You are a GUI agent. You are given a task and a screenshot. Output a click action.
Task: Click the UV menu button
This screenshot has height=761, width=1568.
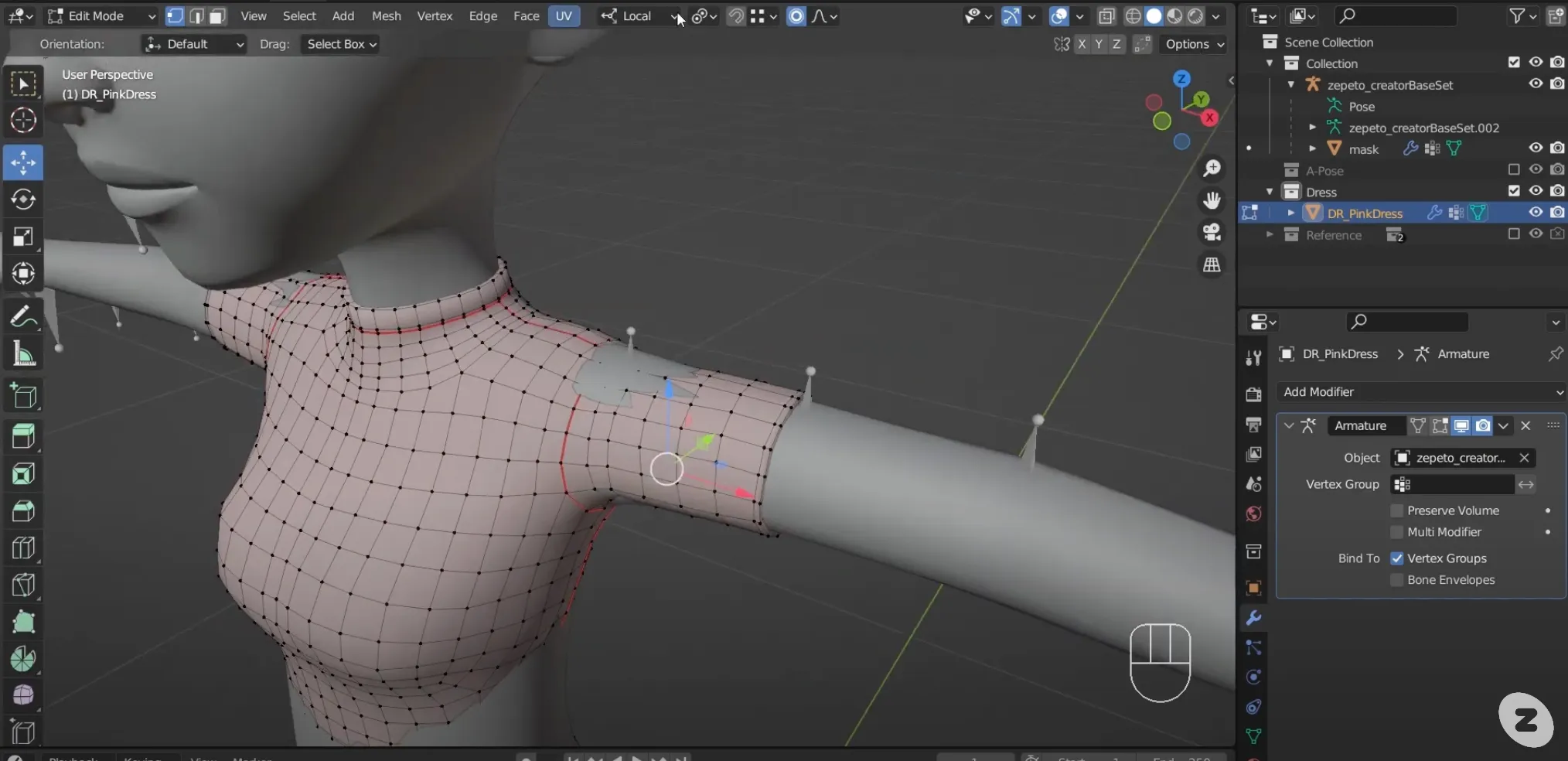564,15
